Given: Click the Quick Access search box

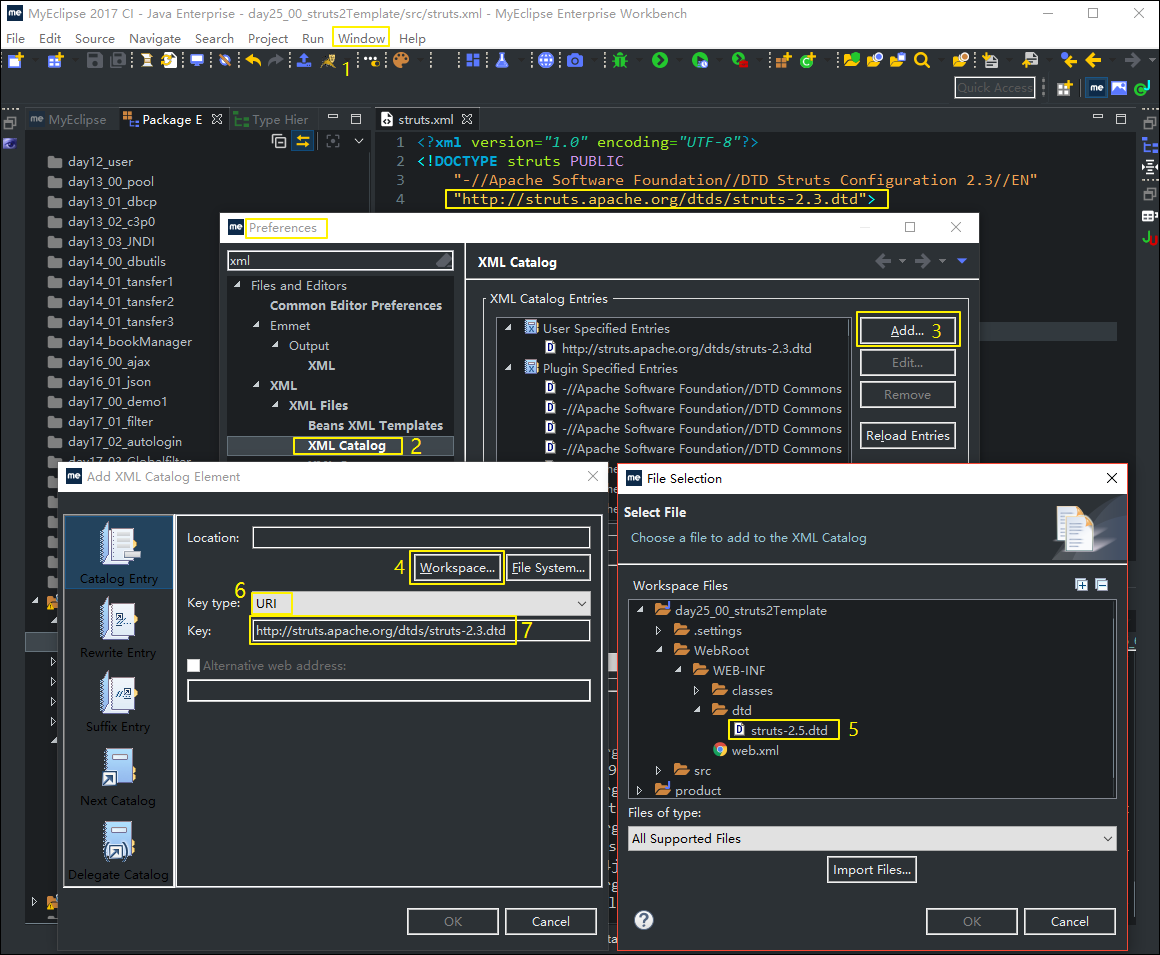Looking at the screenshot, I should click(994, 88).
